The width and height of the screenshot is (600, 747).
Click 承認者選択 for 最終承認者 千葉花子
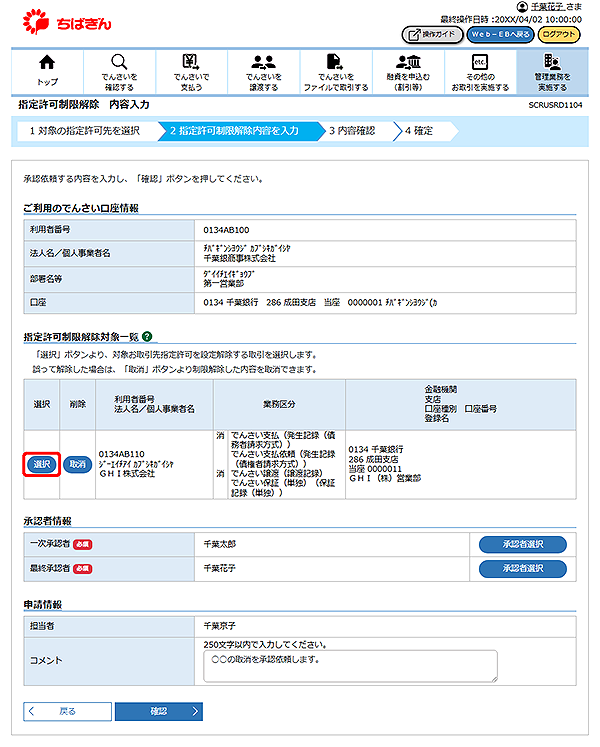pos(523,569)
